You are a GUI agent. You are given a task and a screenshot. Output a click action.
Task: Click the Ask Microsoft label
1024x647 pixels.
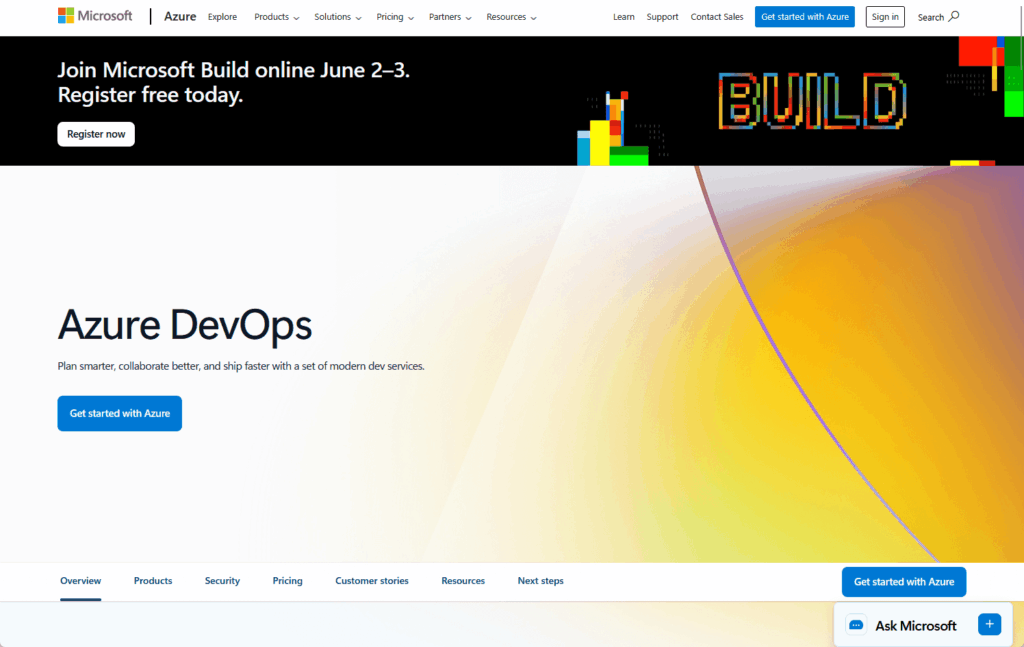(916, 625)
